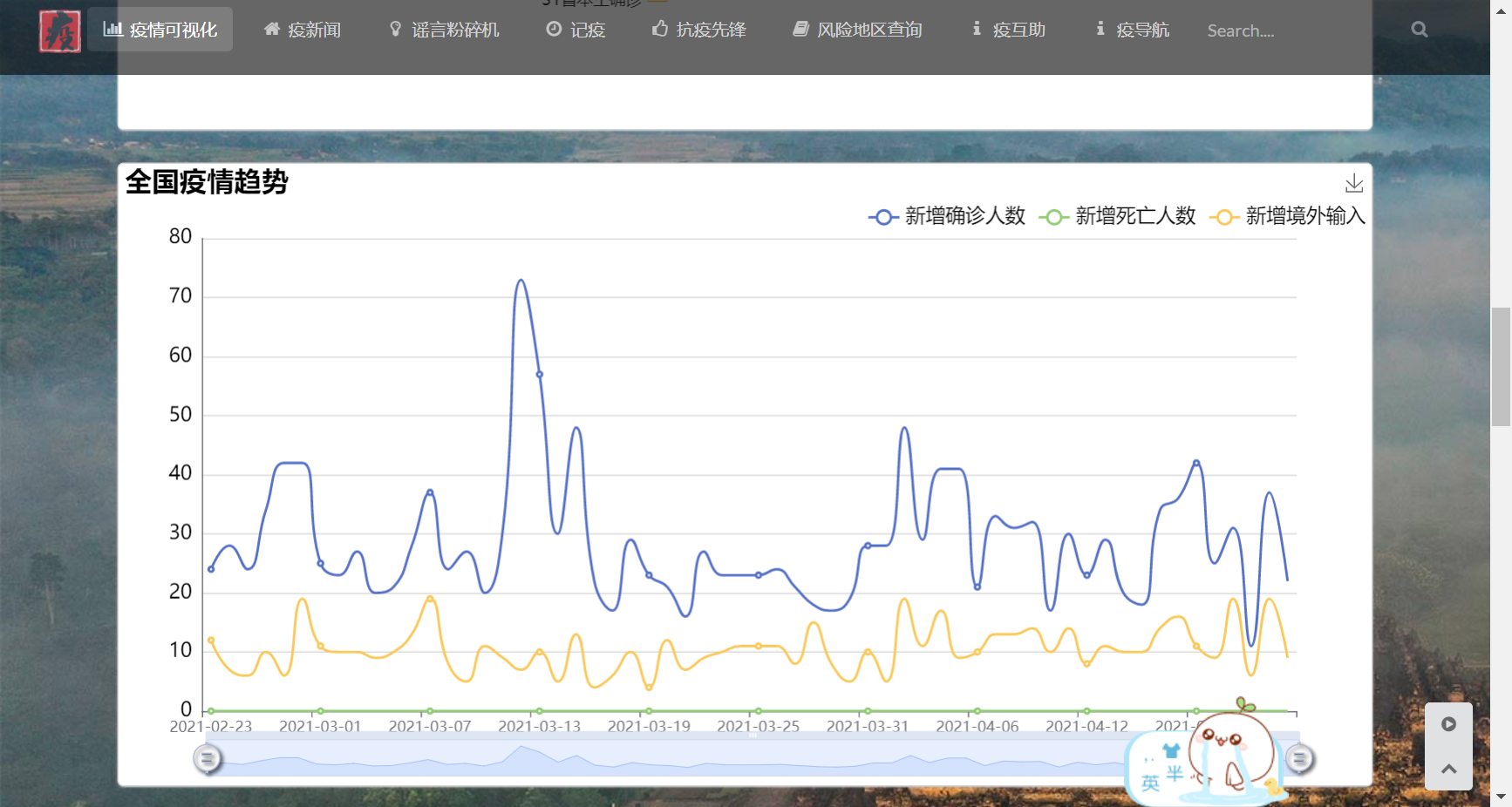Click the blue data point below the peak

click(540, 375)
